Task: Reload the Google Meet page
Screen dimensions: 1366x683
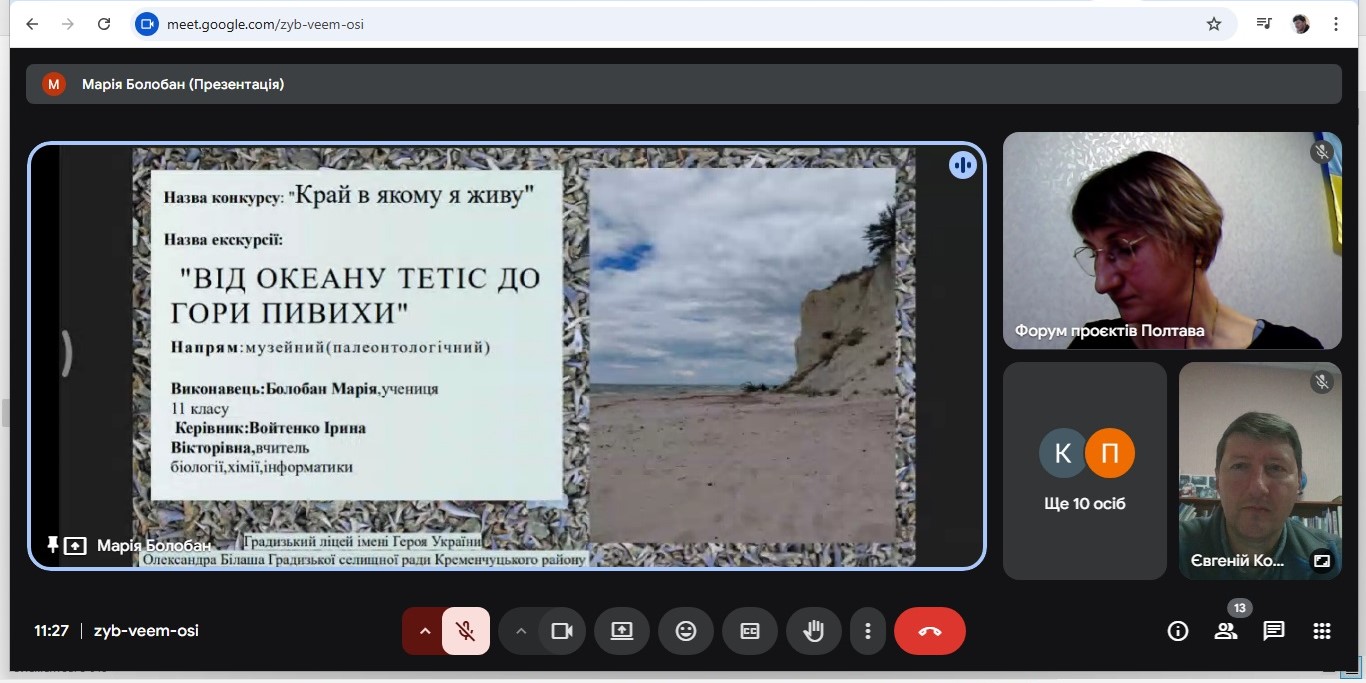Action: tap(104, 24)
